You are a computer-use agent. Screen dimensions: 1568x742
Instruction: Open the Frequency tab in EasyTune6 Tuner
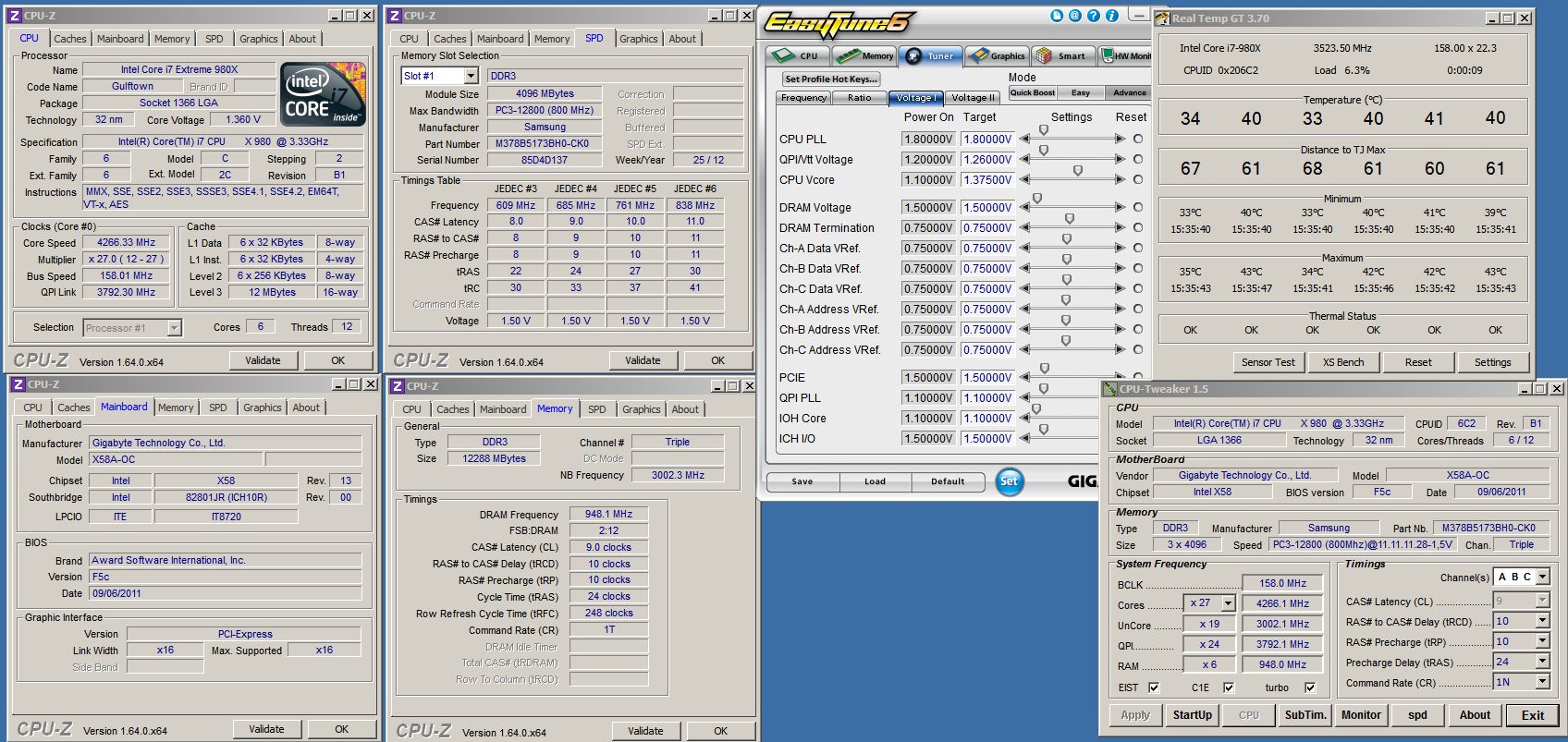(803, 97)
